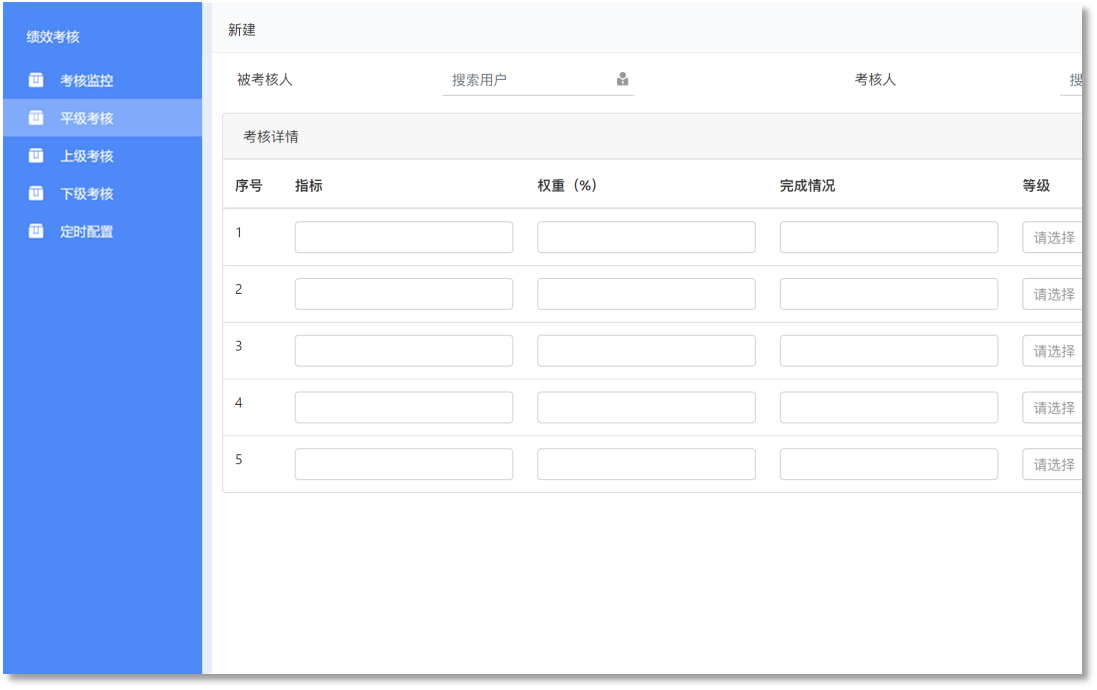
Task: Open 等级 dropdown in row 2
Action: click(x=1052, y=294)
